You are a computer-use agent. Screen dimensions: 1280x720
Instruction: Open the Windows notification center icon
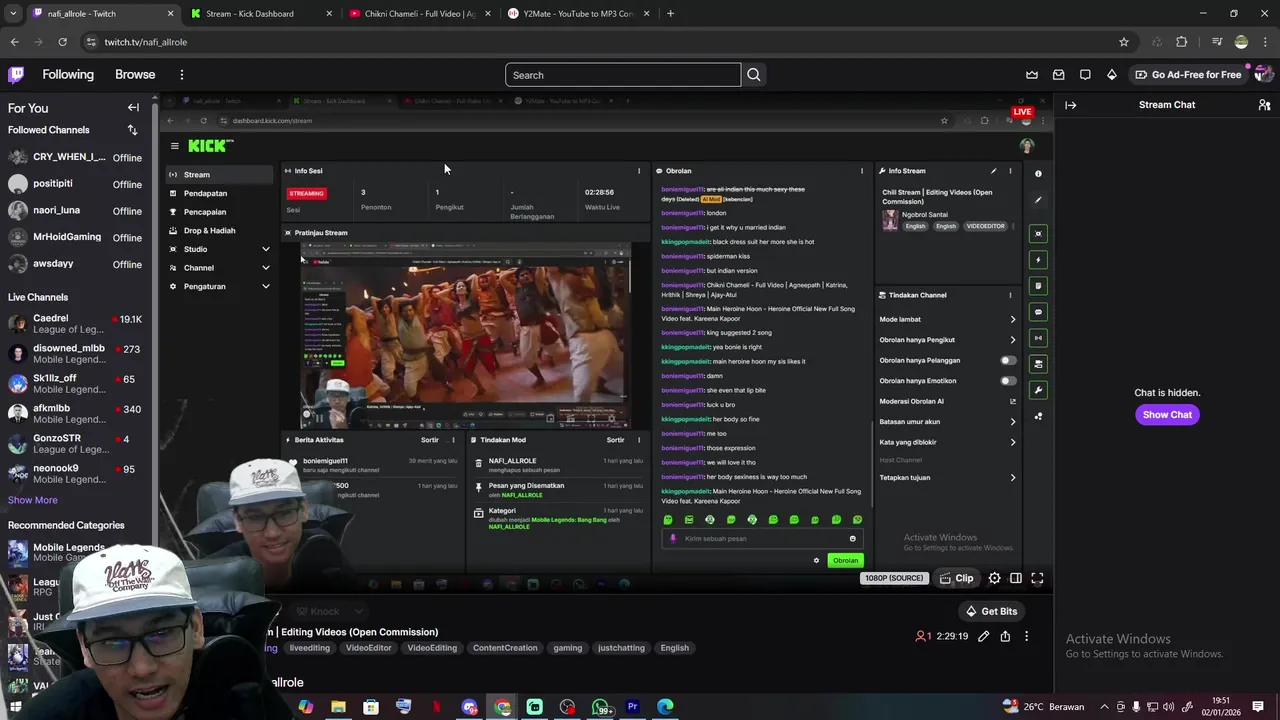[x=1258, y=707]
